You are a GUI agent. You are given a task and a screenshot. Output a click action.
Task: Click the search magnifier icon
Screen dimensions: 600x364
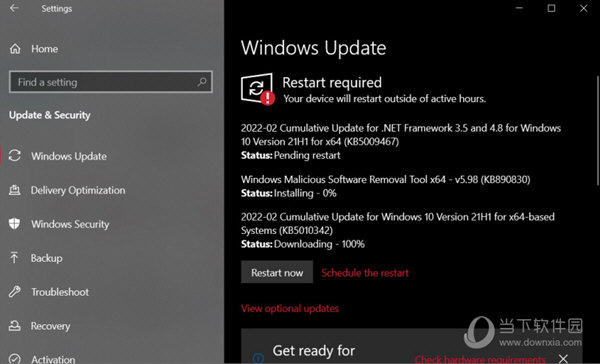pyautogui.click(x=202, y=82)
